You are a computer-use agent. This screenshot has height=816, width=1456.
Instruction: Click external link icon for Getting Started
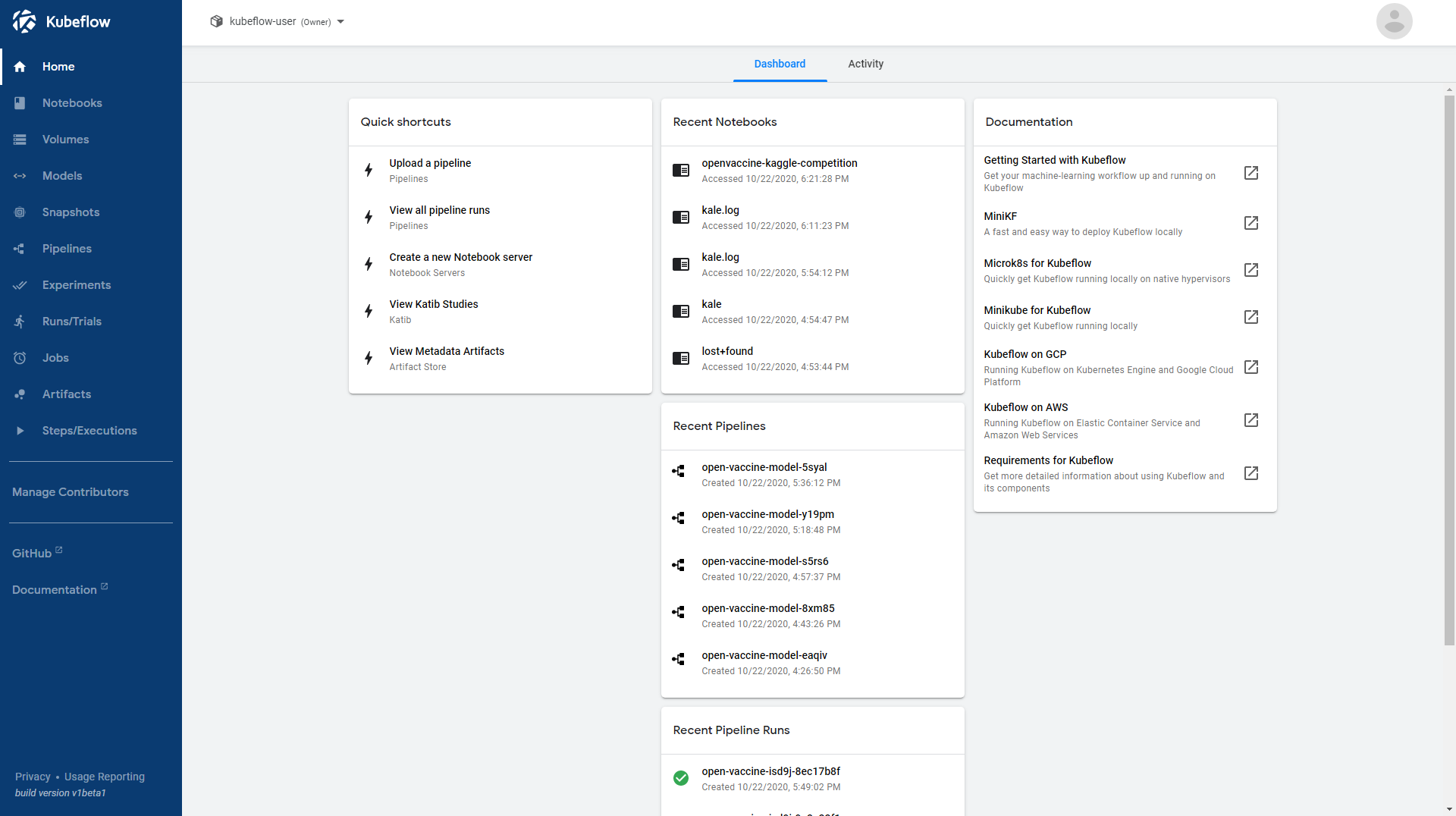point(1251,173)
